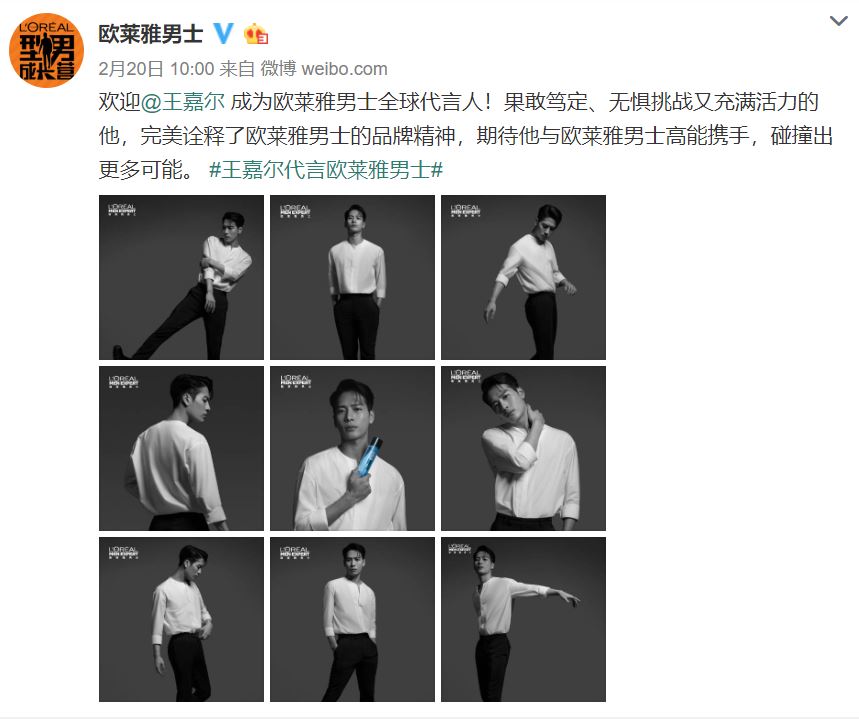
Task: Open bottom-left photo in side profile
Action: click(x=181, y=619)
